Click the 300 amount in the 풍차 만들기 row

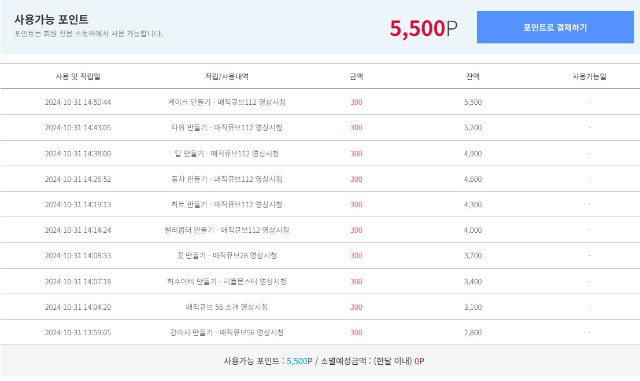coord(356,179)
